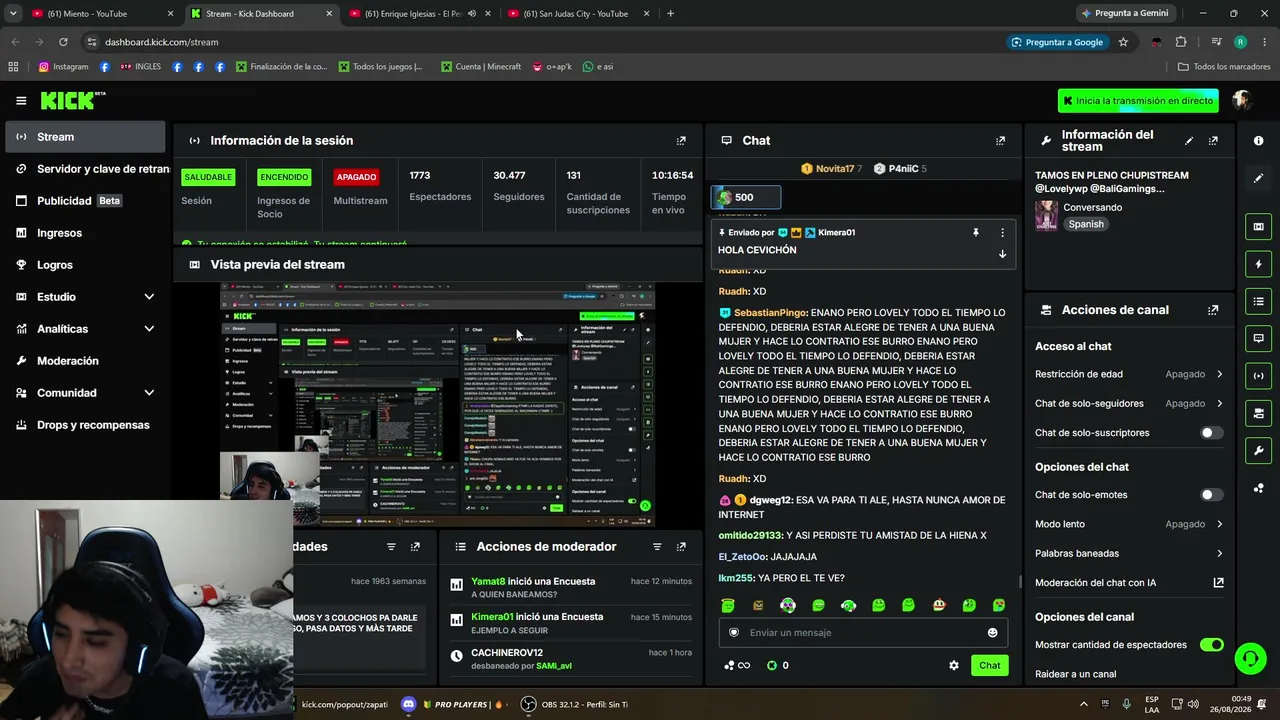This screenshot has width=1280, height=720.
Task: Open Chat de solo-seguidores options
Action: click(x=1129, y=403)
